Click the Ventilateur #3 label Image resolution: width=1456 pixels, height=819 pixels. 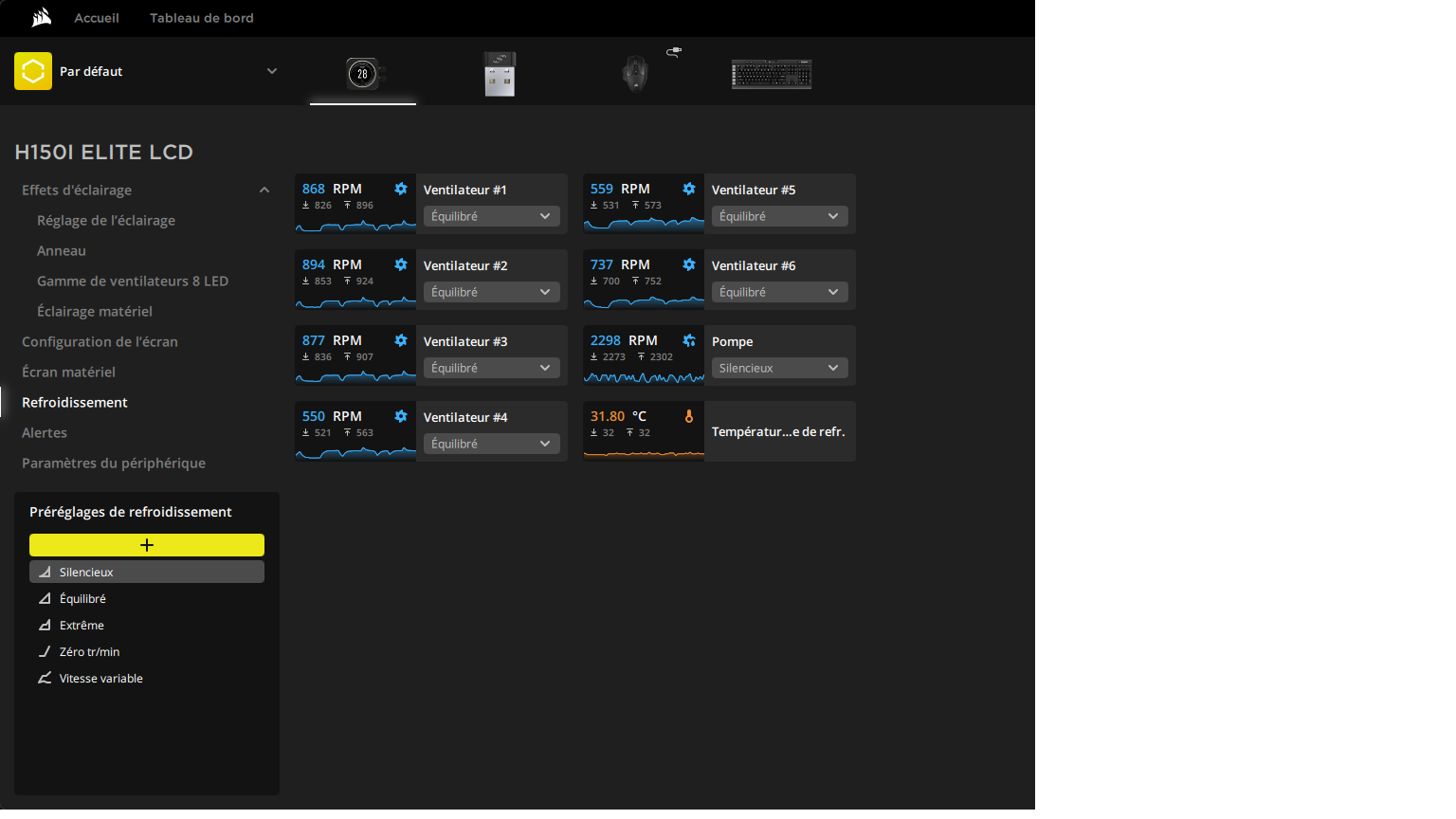click(465, 341)
